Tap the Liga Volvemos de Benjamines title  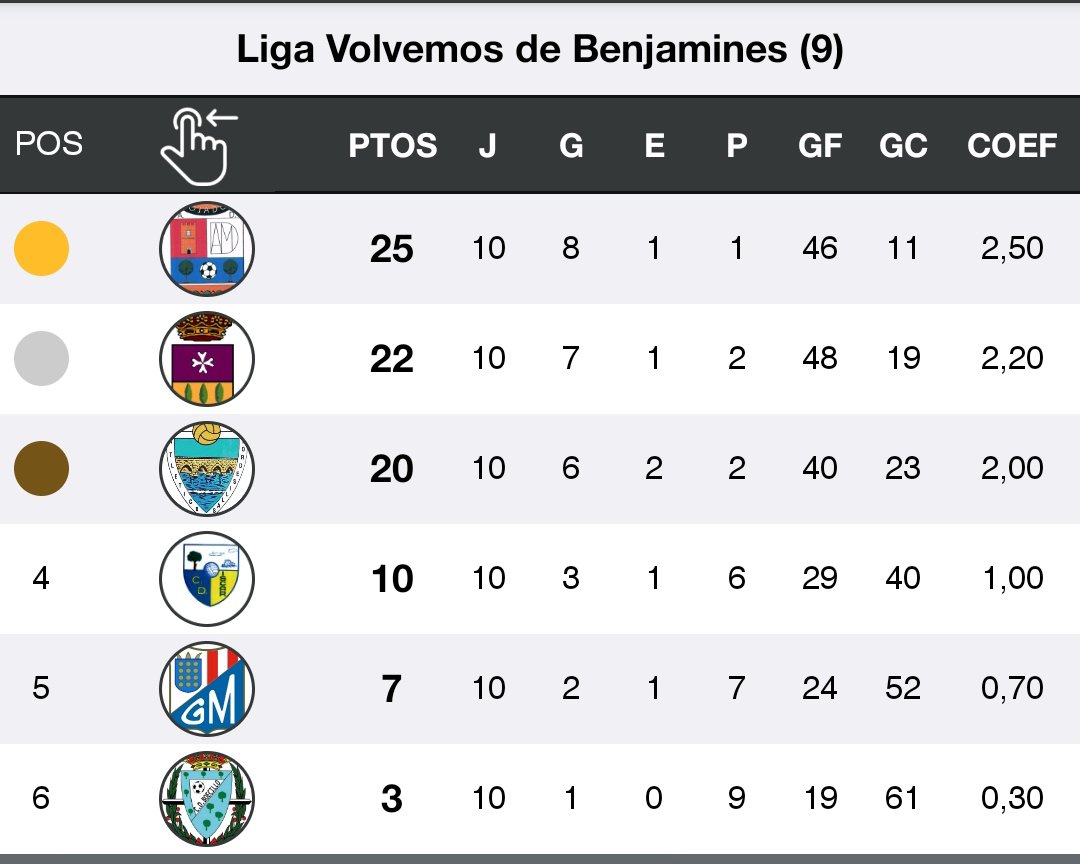coord(540,50)
